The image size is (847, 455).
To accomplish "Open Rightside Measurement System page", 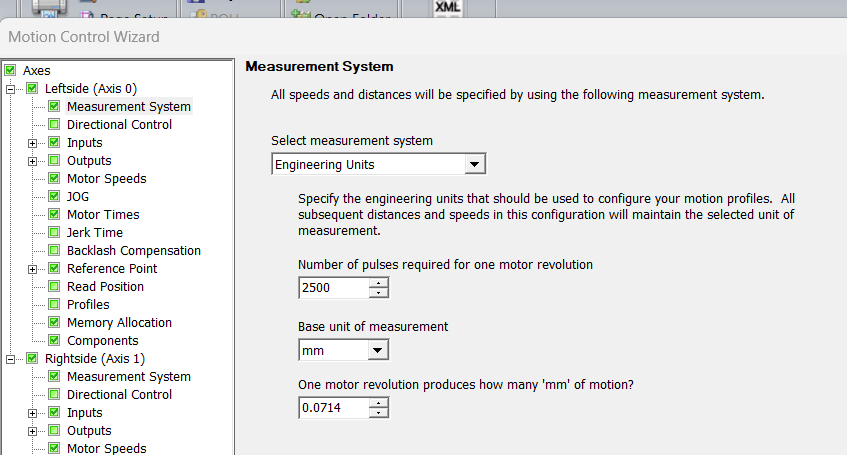I will (128, 377).
